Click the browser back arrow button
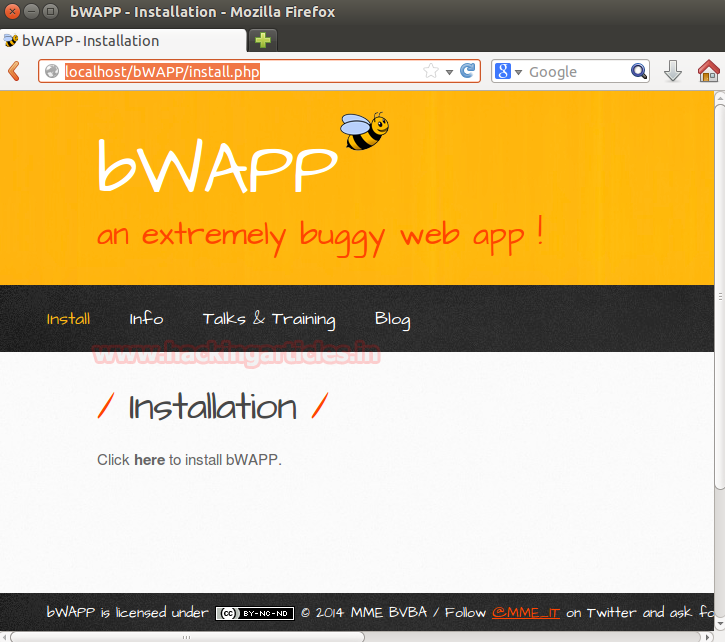 point(14,71)
